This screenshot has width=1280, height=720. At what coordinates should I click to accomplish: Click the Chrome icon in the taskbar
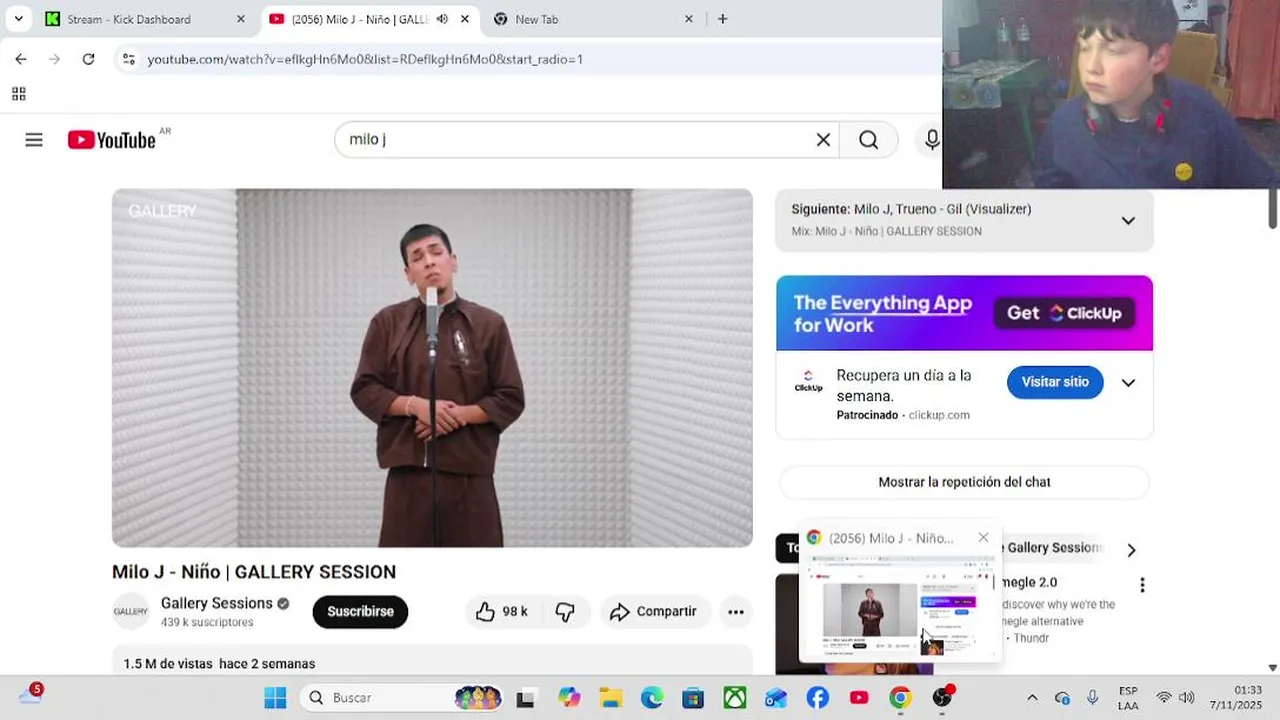(x=900, y=698)
